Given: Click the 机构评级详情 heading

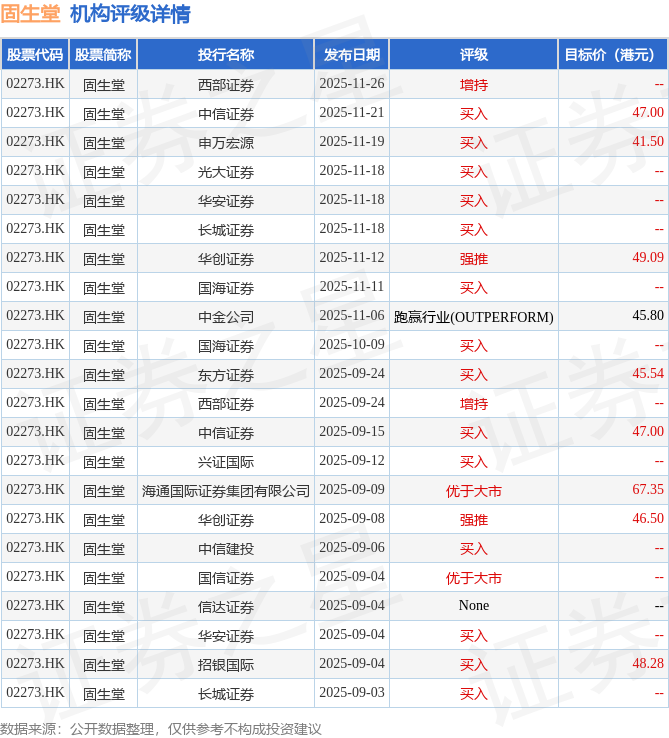Looking at the screenshot, I should (130, 14).
